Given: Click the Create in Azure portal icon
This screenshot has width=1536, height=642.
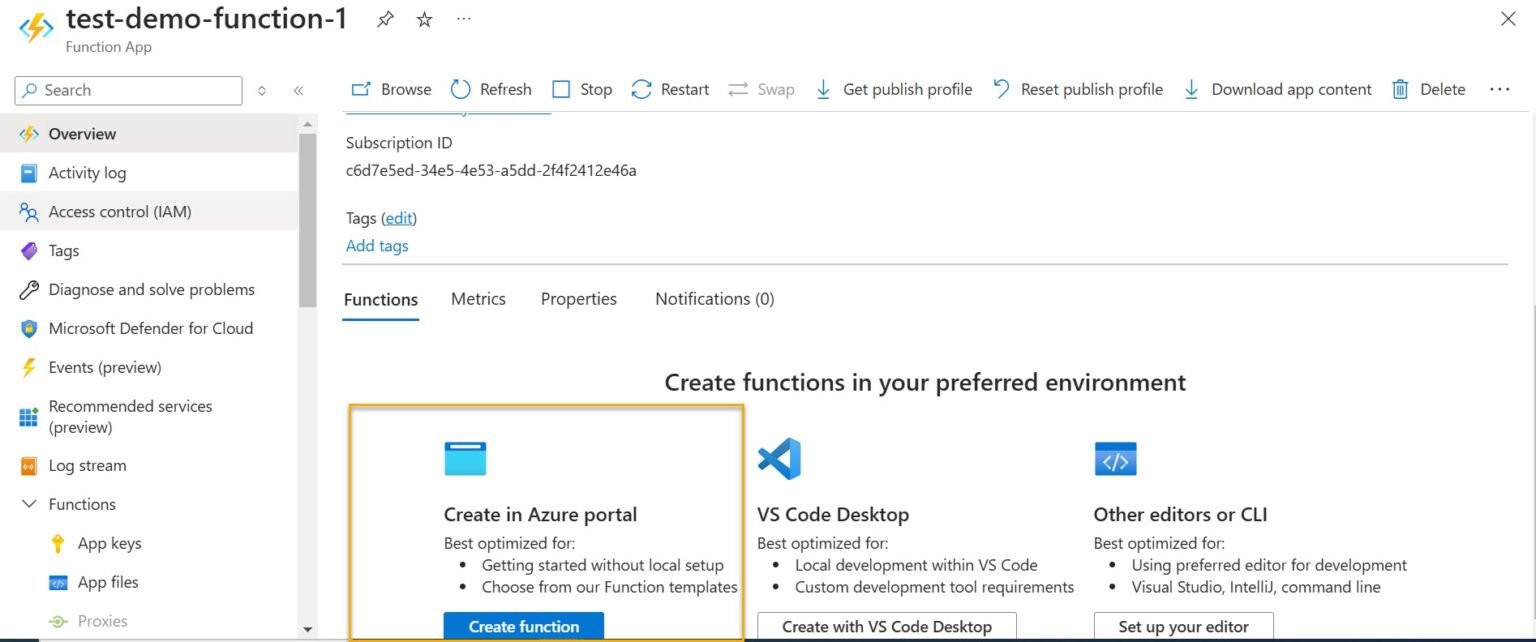Looking at the screenshot, I should click(x=465, y=459).
